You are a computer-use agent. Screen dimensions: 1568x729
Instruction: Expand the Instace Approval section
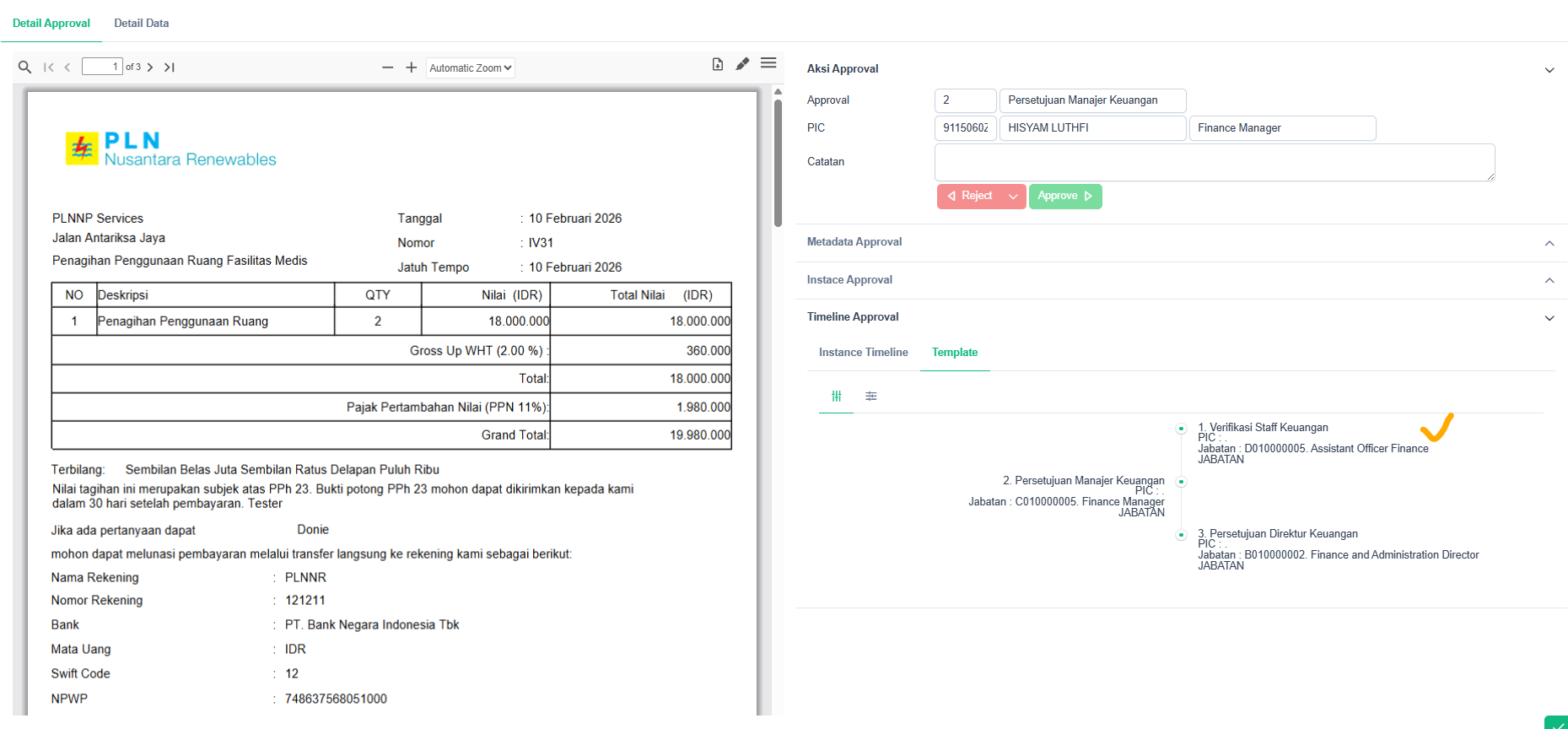point(1549,280)
